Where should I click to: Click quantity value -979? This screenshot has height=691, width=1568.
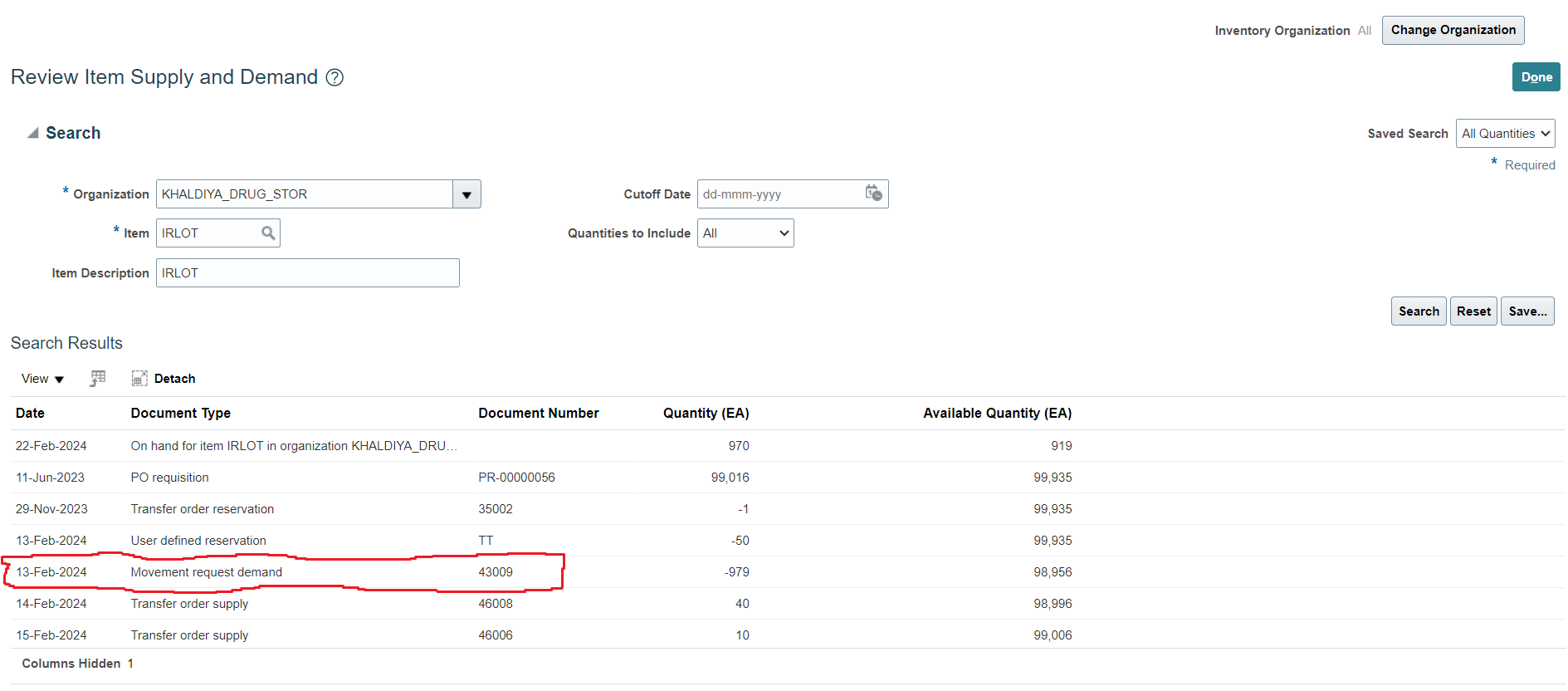pyautogui.click(x=736, y=572)
